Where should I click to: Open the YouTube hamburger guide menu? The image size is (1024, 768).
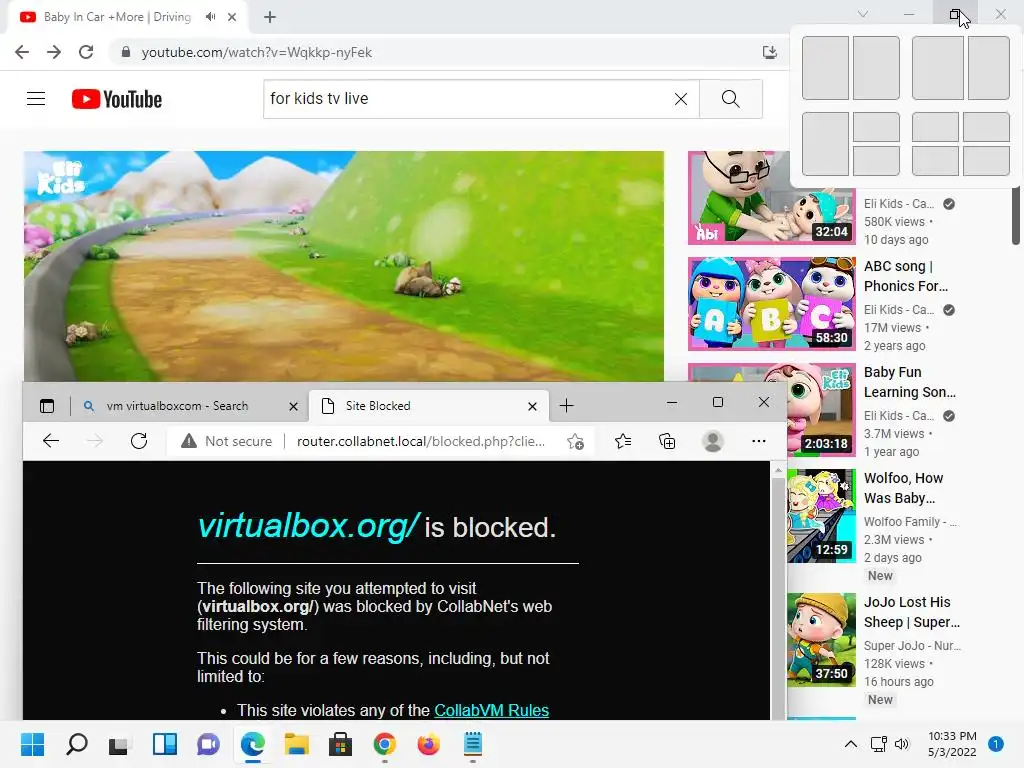click(x=36, y=99)
